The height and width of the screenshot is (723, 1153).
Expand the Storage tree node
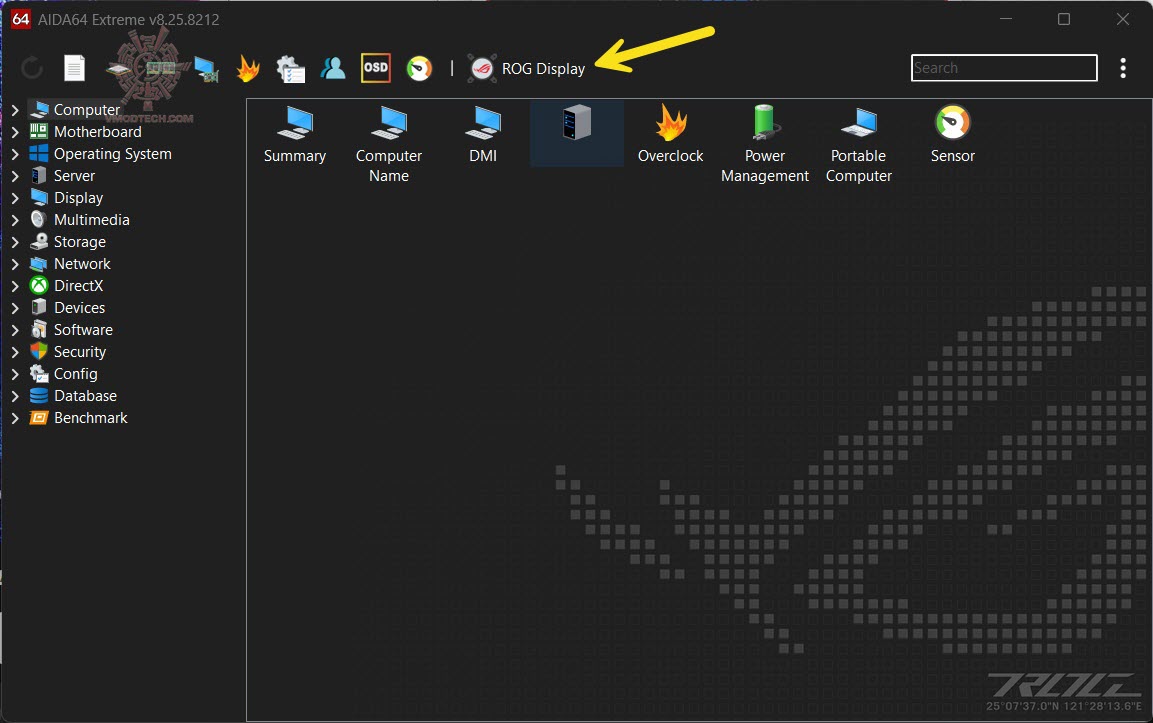point(15,242)
